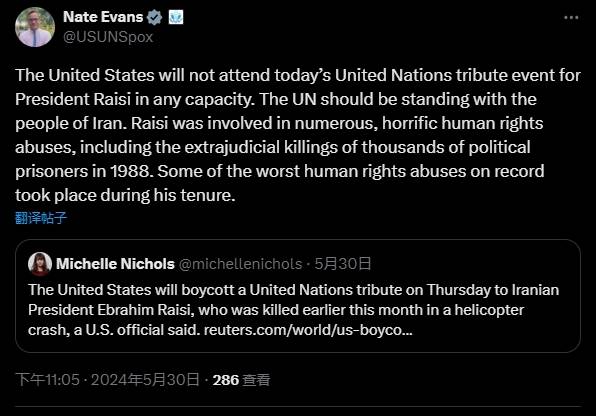Open Nate Evans profile avatar
The height and width of the screenshot is (416, 596).
pos(35,27)
